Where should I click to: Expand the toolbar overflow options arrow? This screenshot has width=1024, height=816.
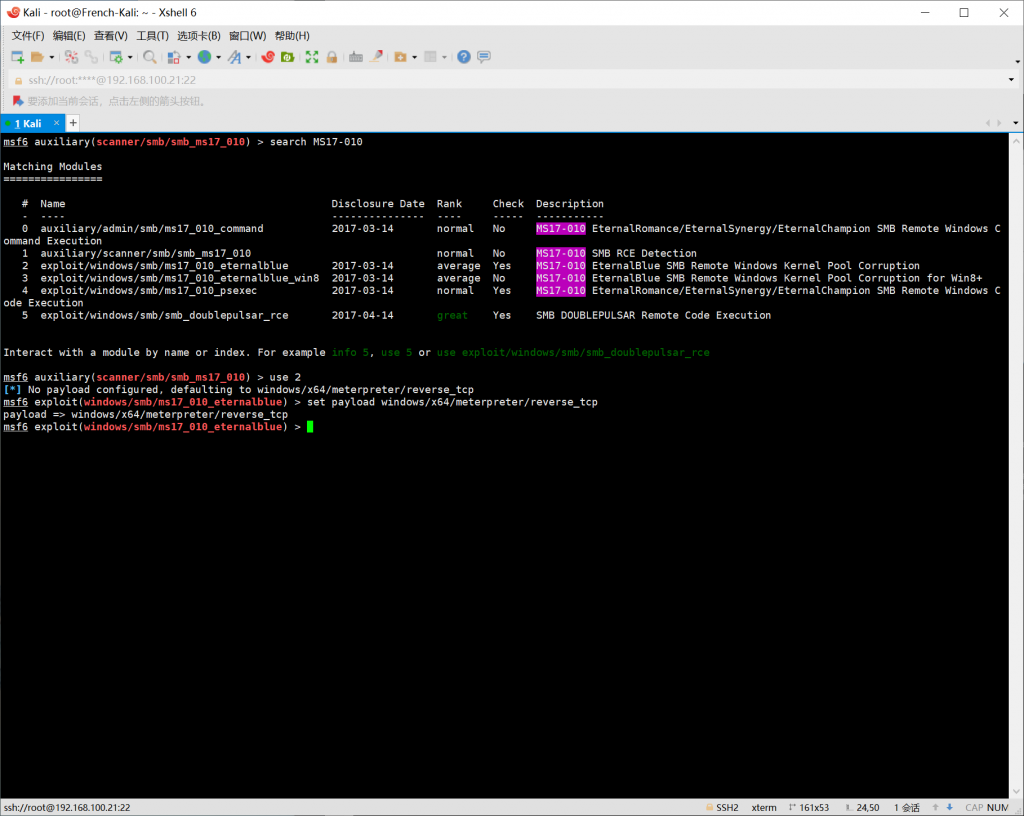coord(1017,61)
